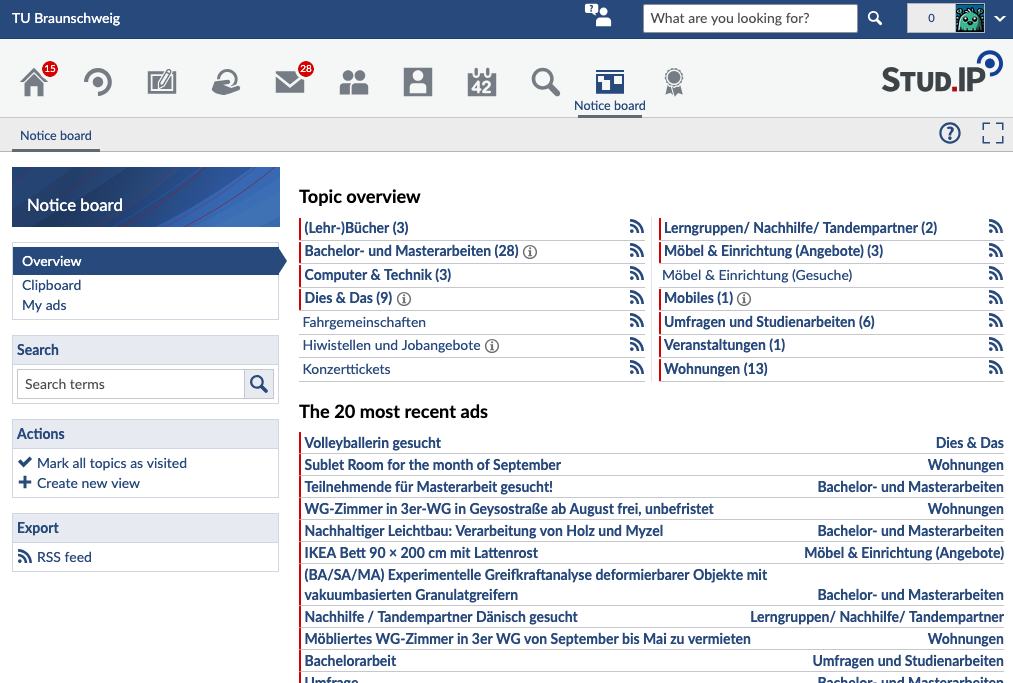Toggle fullscreen mode icon
The height and width of the screenshot is (683, 1013).
tap(993, 133)
